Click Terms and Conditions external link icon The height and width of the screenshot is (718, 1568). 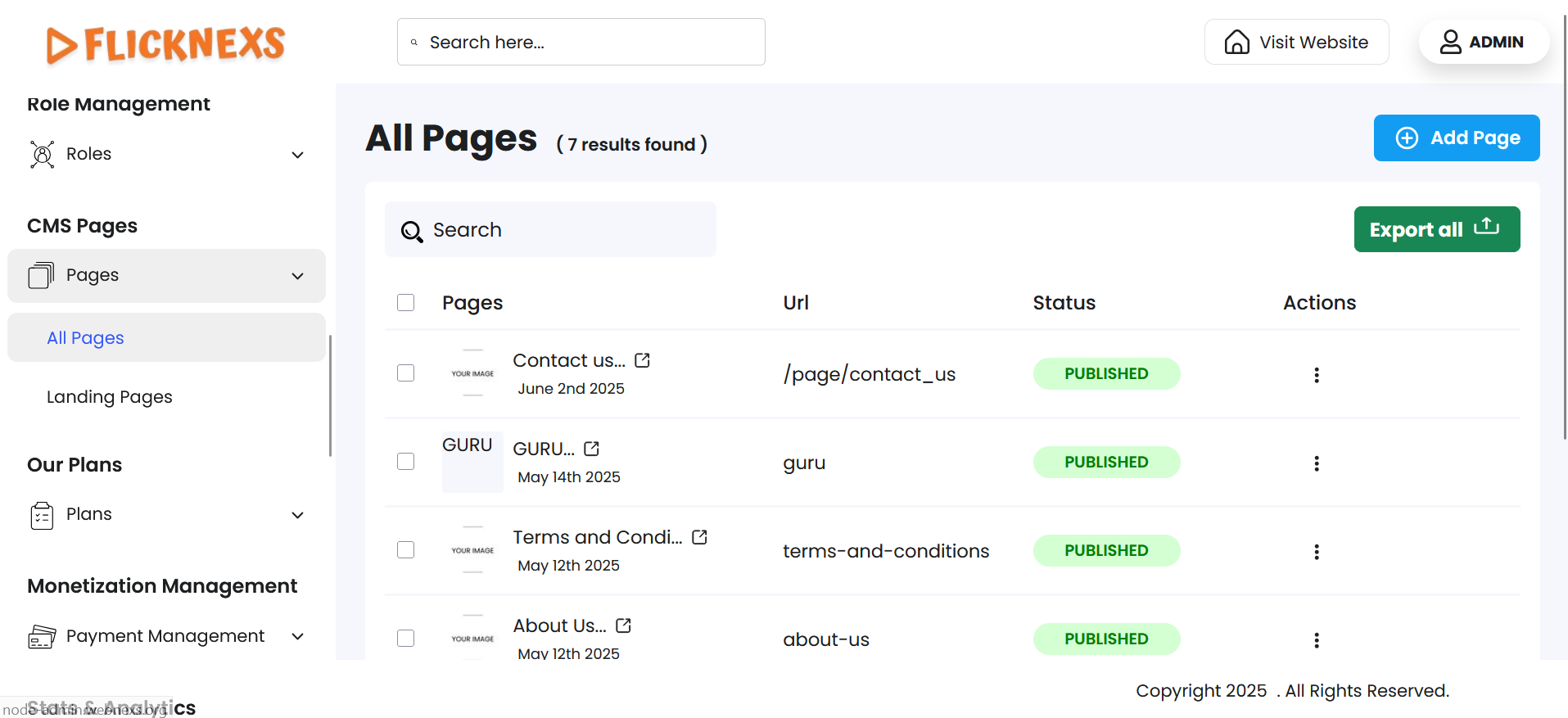699,537
